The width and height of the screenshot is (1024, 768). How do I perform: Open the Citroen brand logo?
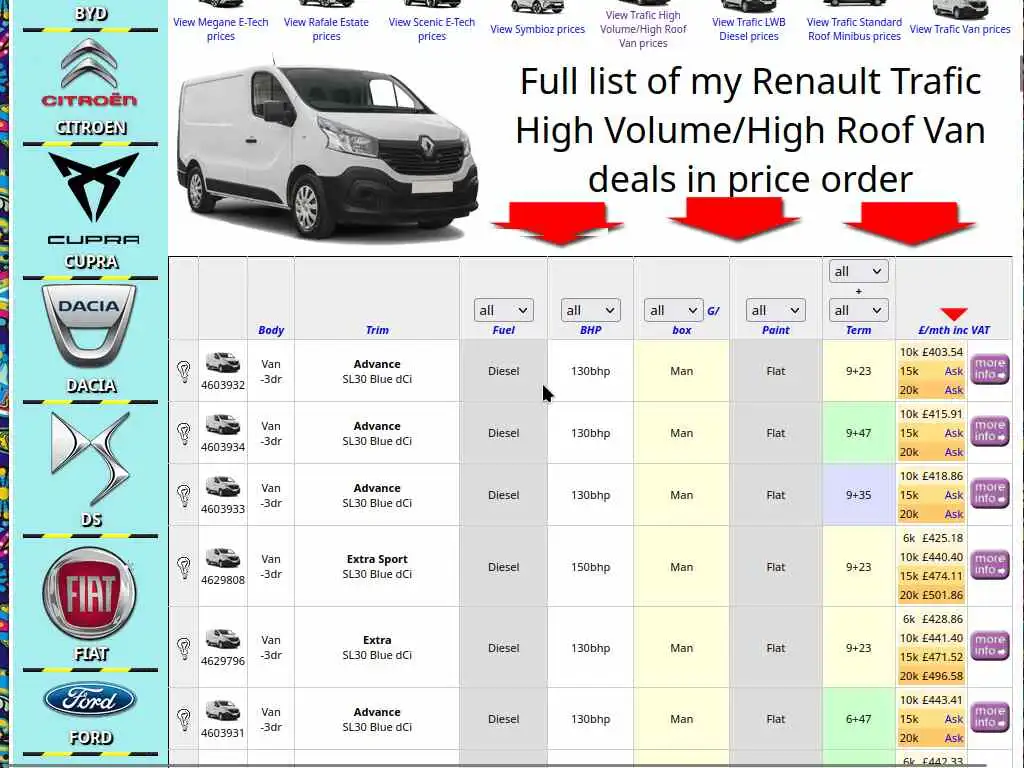[90, 72]
